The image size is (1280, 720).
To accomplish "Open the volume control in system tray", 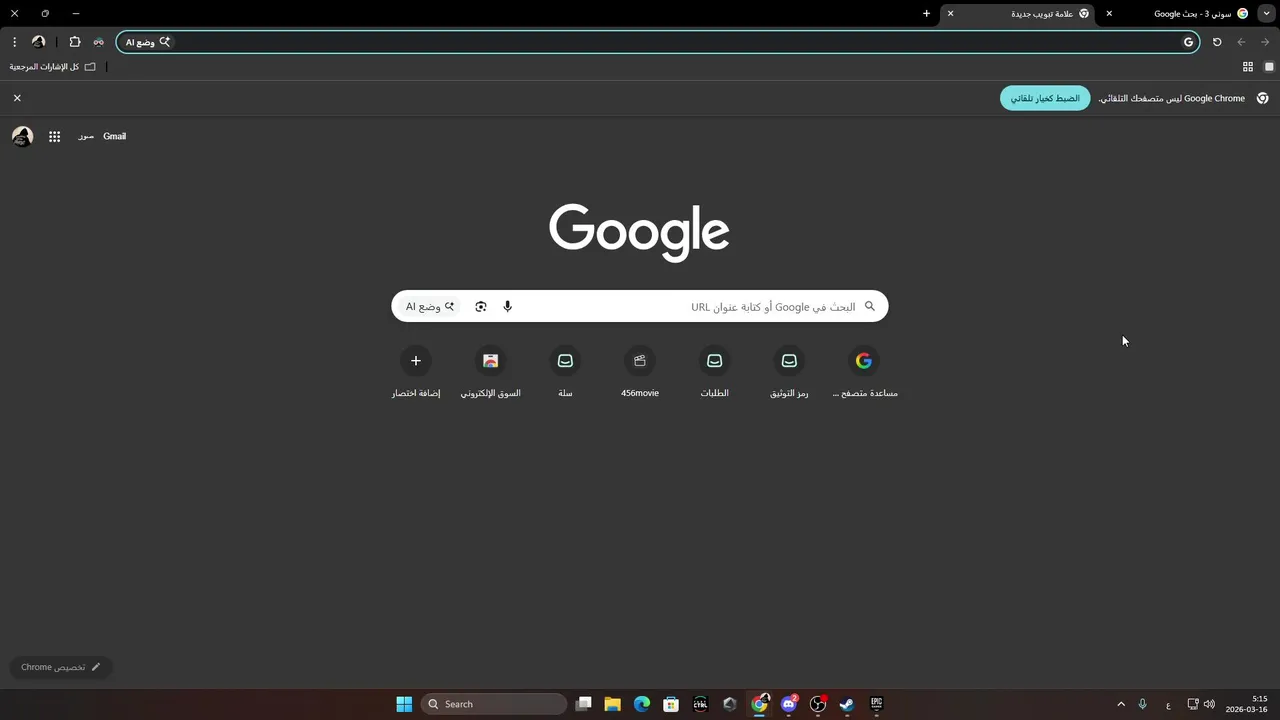I will tap(1209, 704).
